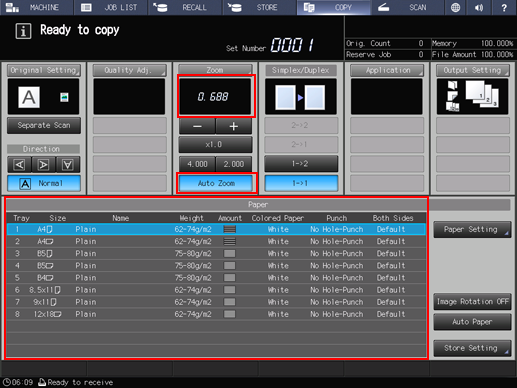
Task: Select tray 6 8.5x11 paper row
Action: 216,290
